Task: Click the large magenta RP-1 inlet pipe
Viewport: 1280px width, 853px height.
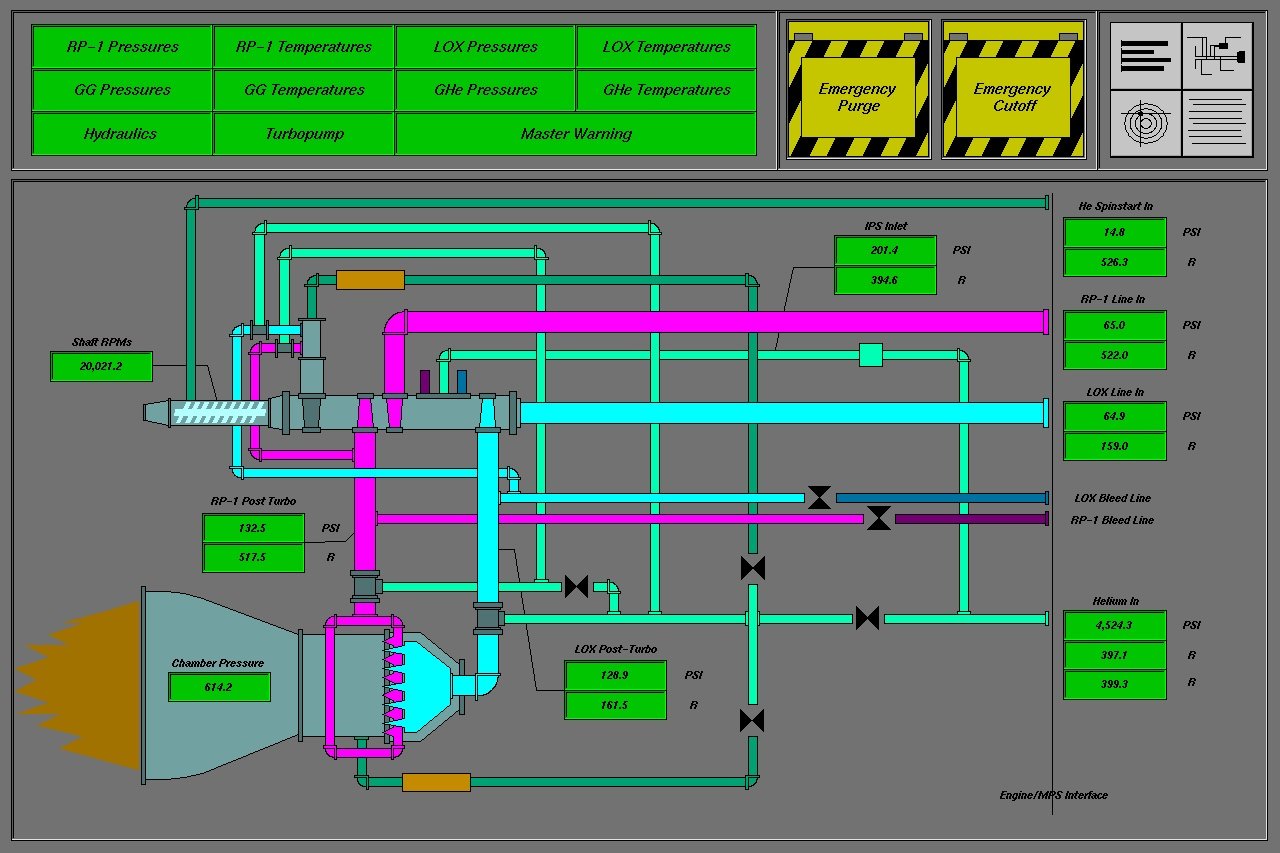Action: 725,321
